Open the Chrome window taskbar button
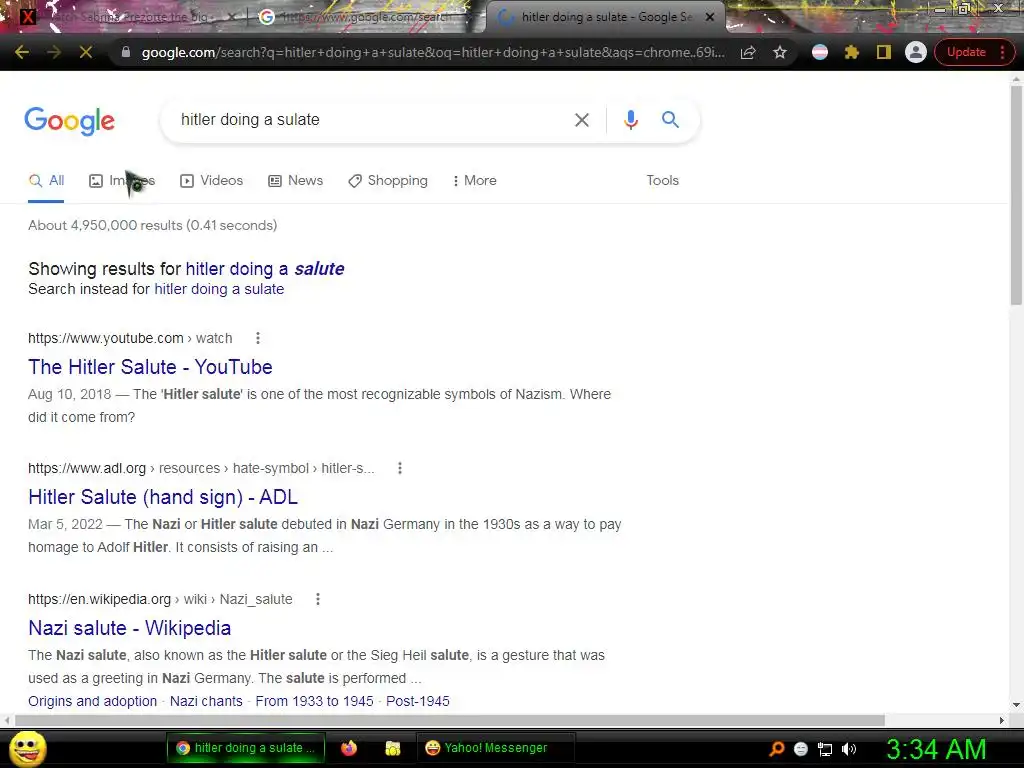This screenshot has width=1024, height=768. point(245,748)
